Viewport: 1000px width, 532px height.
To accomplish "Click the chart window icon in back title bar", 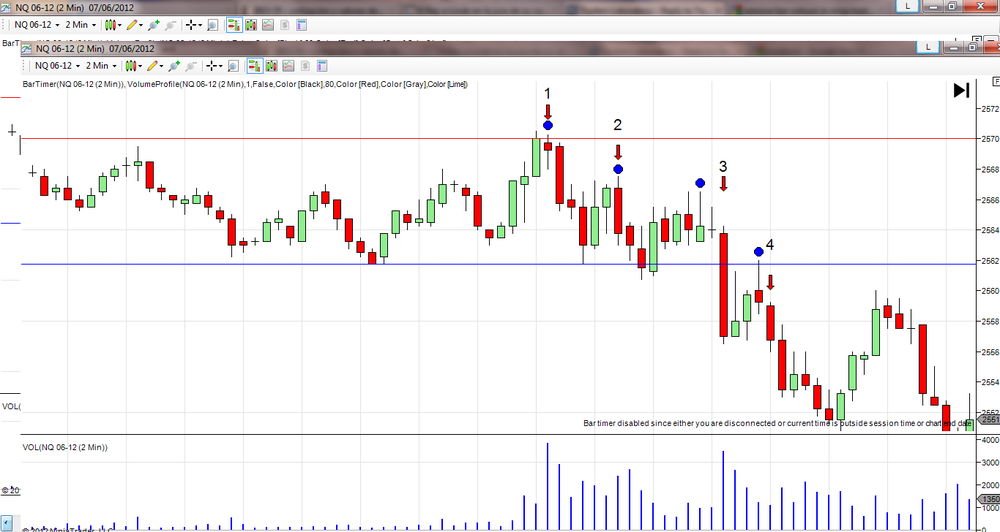I will 6,8.
